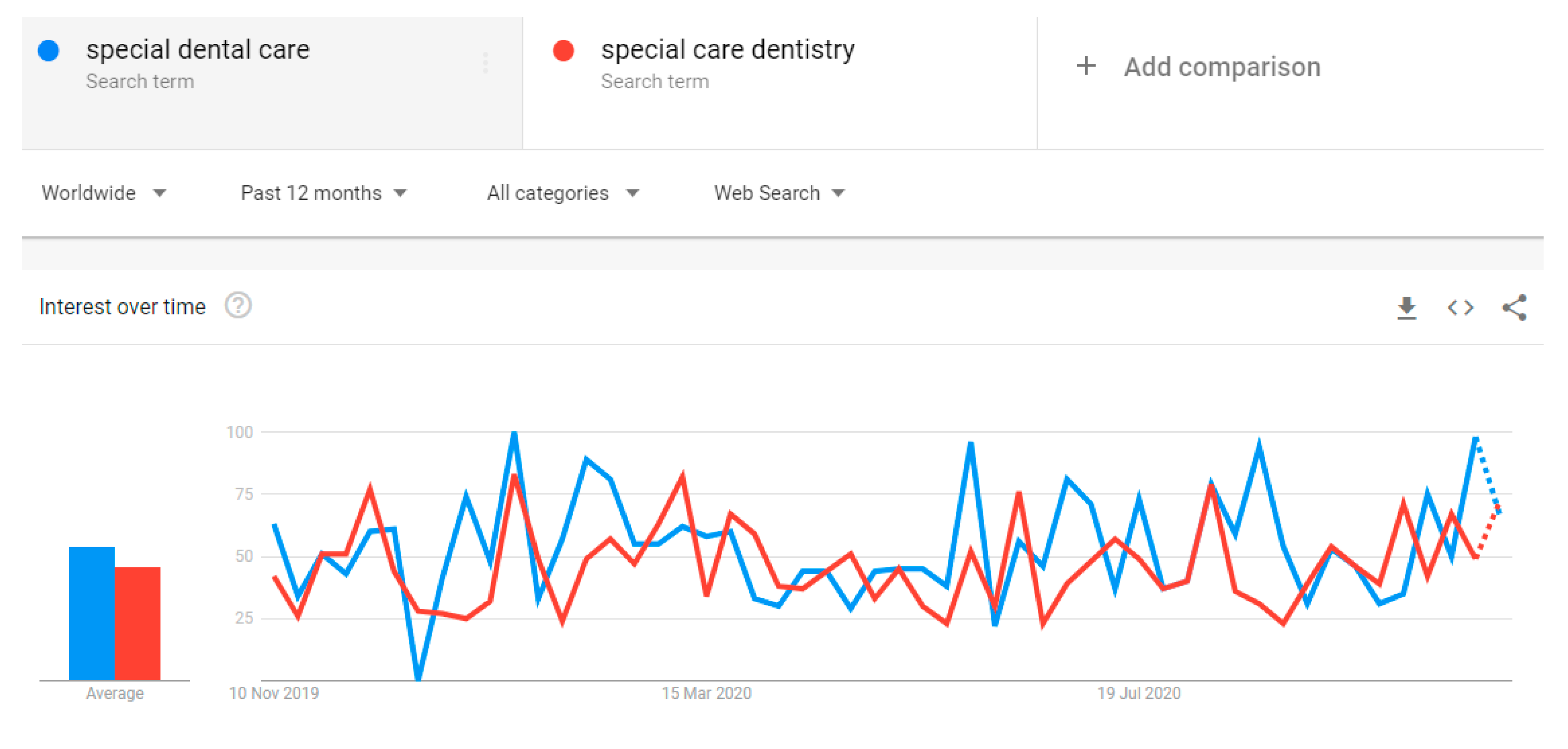
Task: Open the help tooltip next to Interest over time
Action: (x=238, y=306)
